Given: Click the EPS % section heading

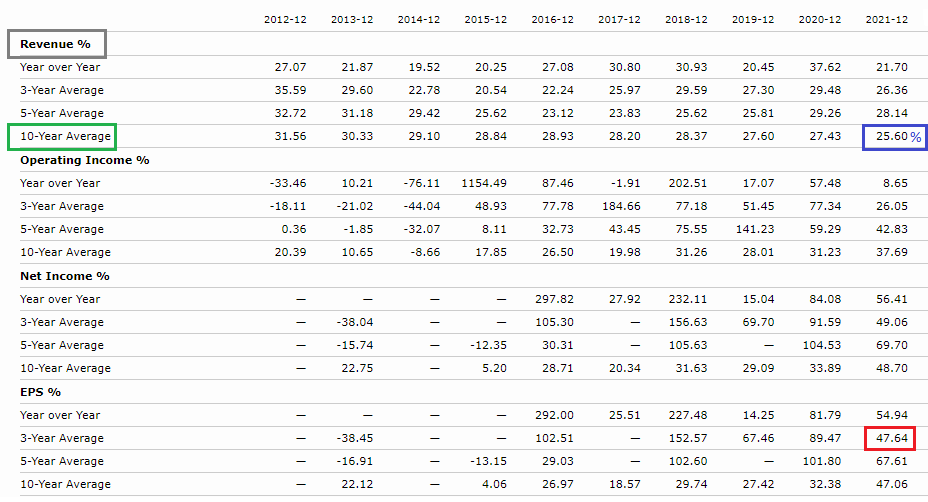Looking at the screenshot, I should [40, 392].
